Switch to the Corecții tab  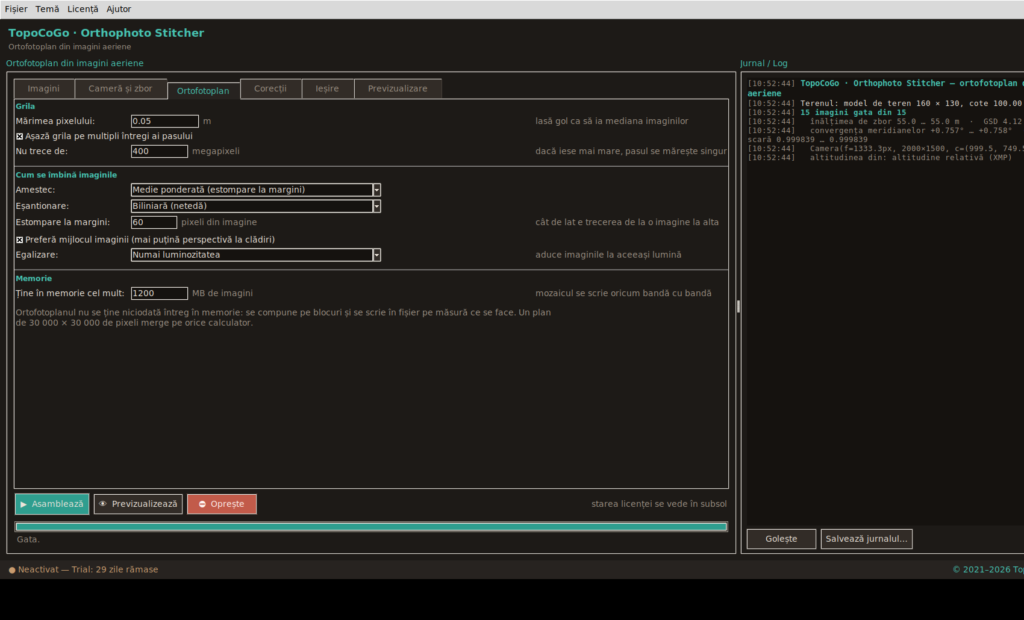point(270,88)
